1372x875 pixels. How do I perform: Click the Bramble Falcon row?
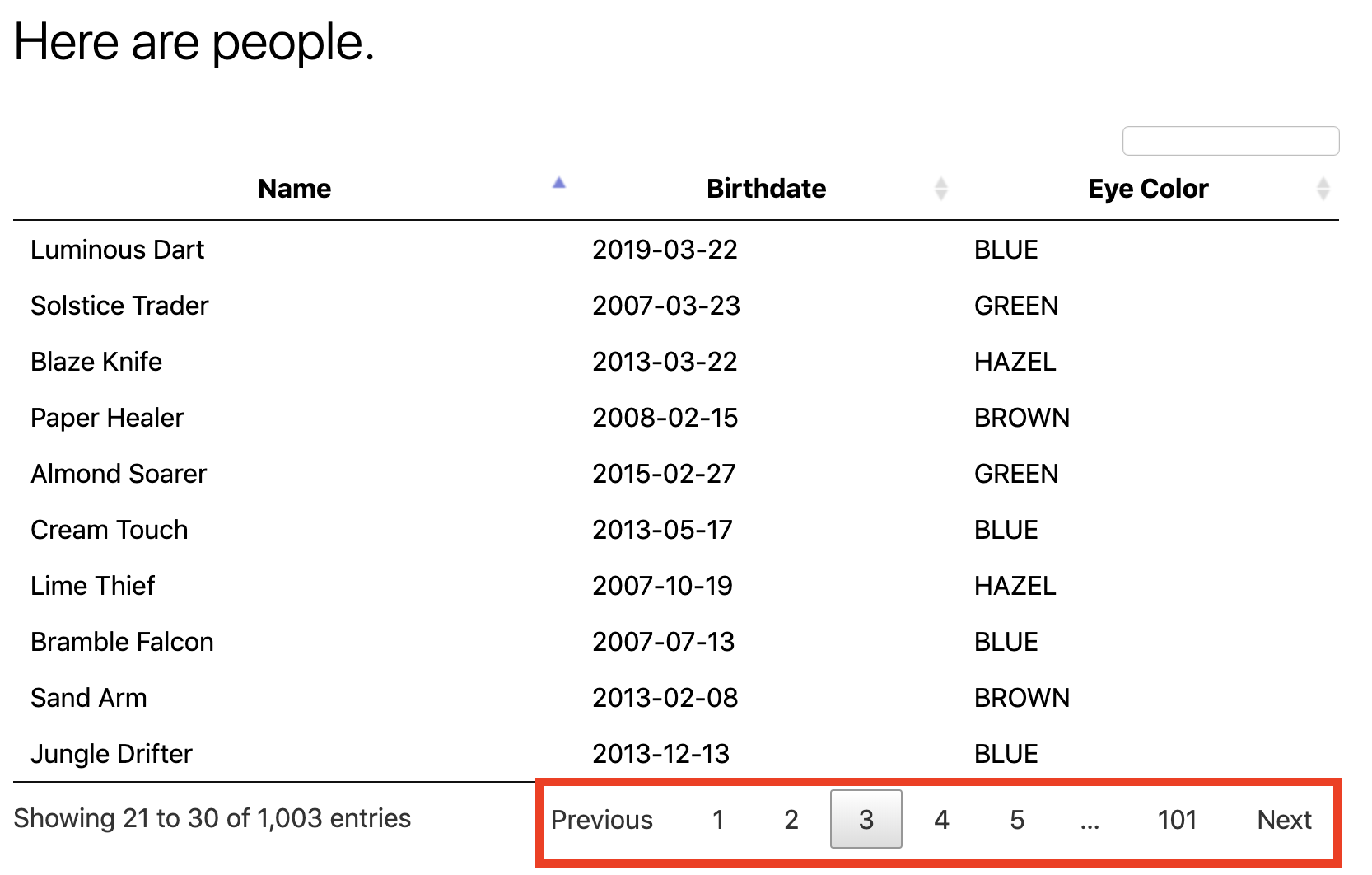[122, 642]
